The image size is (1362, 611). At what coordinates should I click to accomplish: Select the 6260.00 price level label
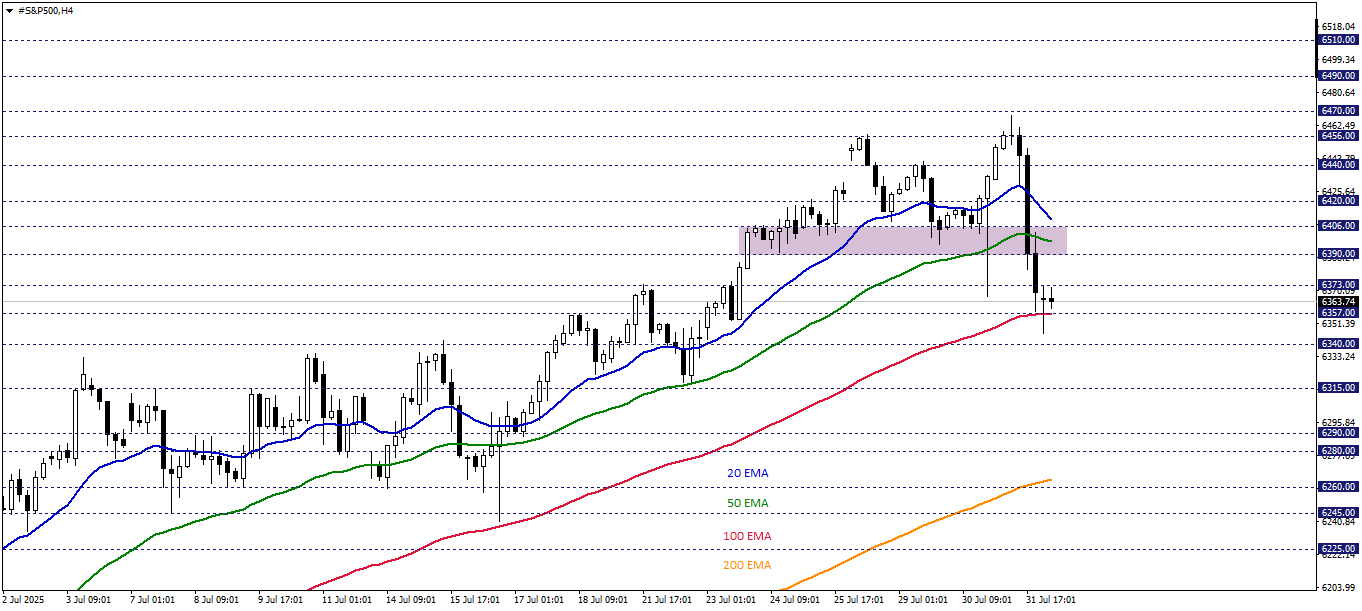click(x=1338, y=486)
